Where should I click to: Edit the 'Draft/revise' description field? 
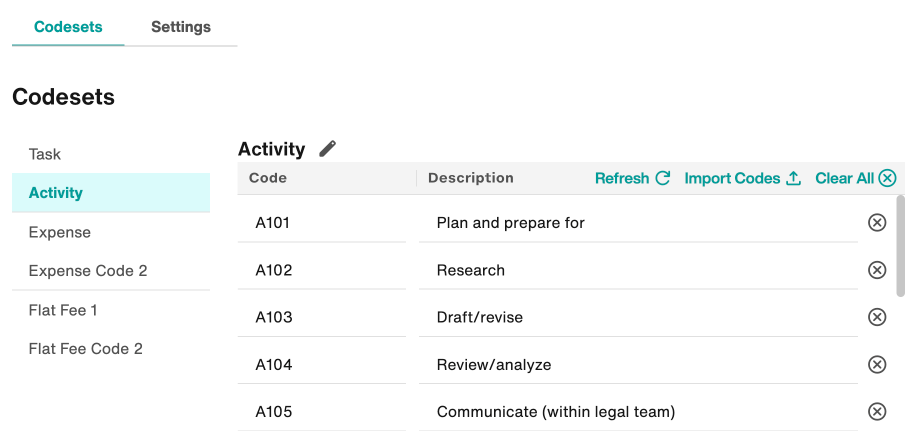click(638, 317)
